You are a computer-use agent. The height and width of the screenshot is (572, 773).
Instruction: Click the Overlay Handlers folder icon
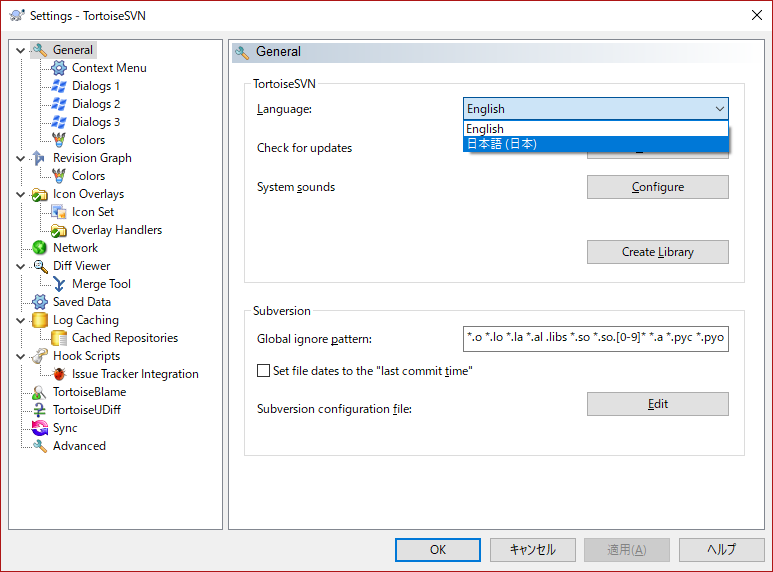click(x=59, y=230)
